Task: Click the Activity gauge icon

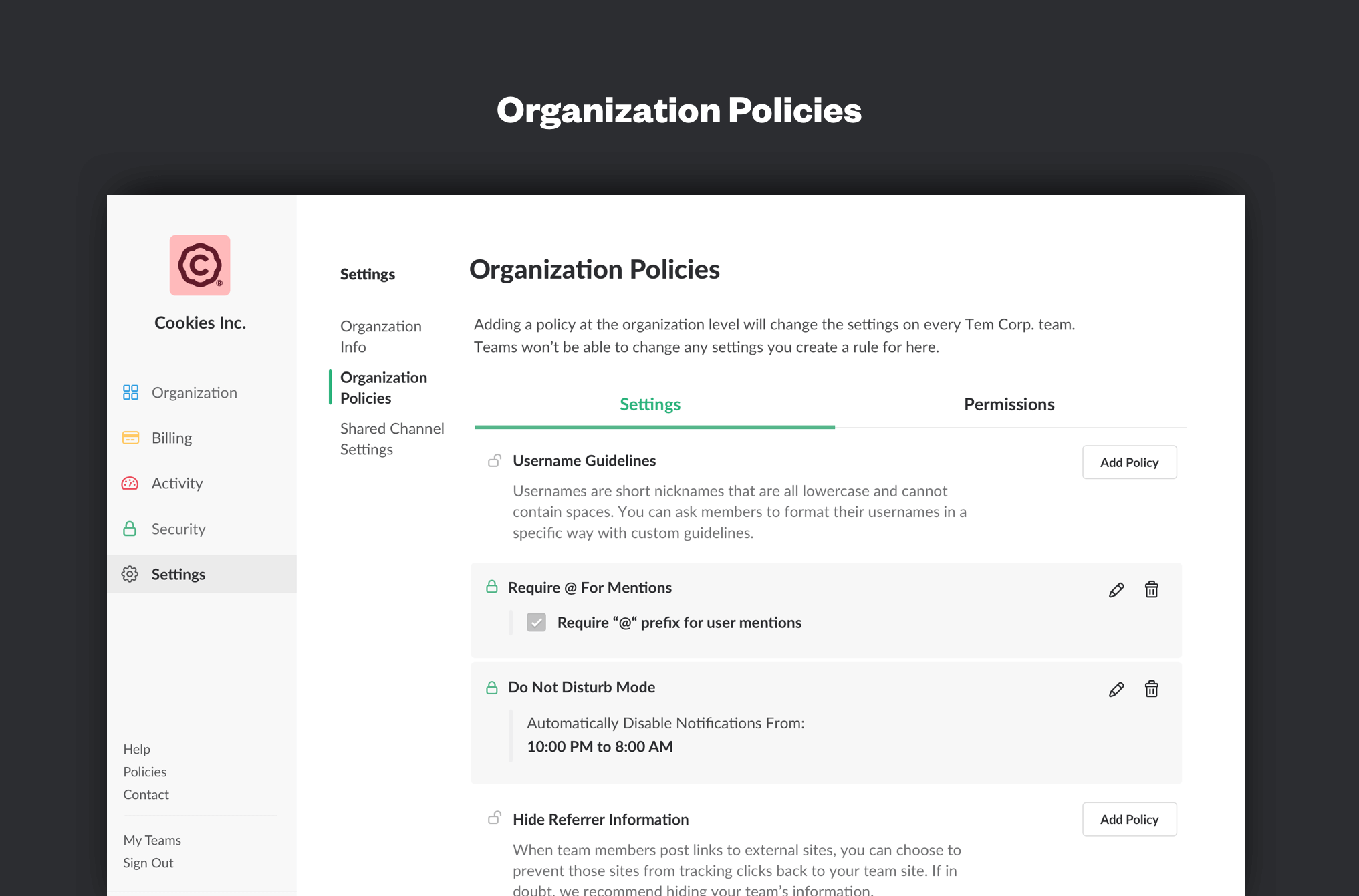Action: (x=130, y=483)
